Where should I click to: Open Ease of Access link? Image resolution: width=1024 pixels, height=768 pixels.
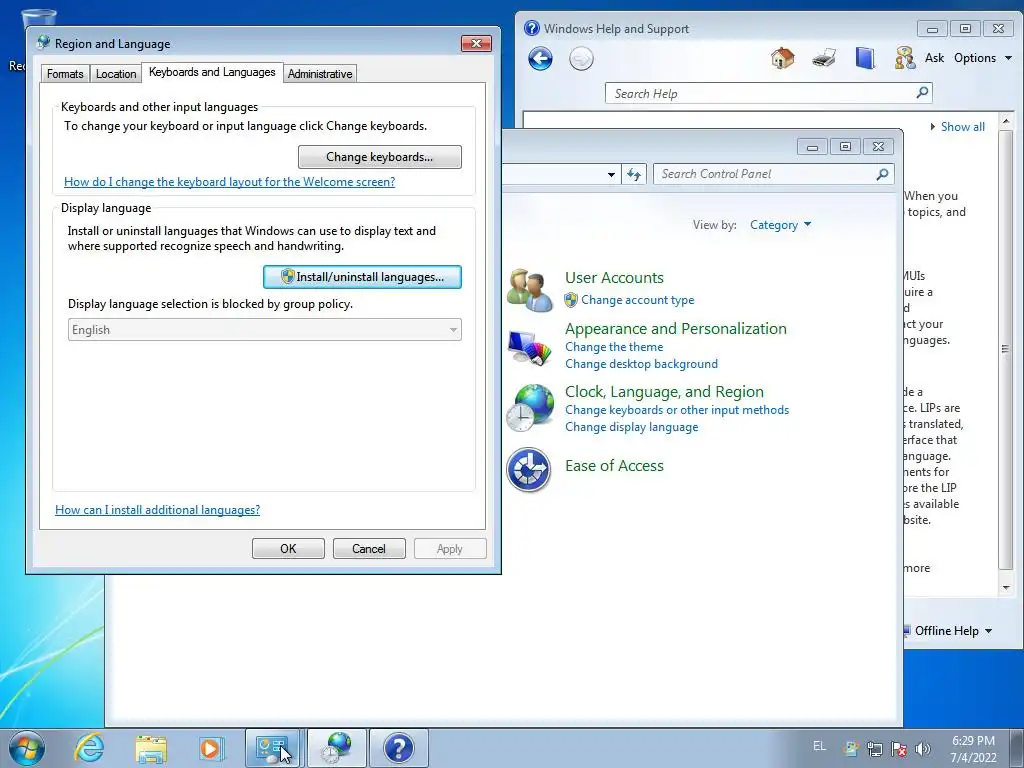[614, 466]
